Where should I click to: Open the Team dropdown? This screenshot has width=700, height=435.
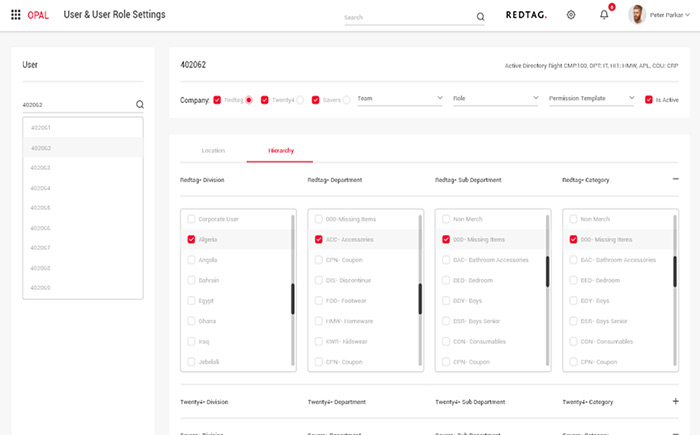[x=400, y=99]
